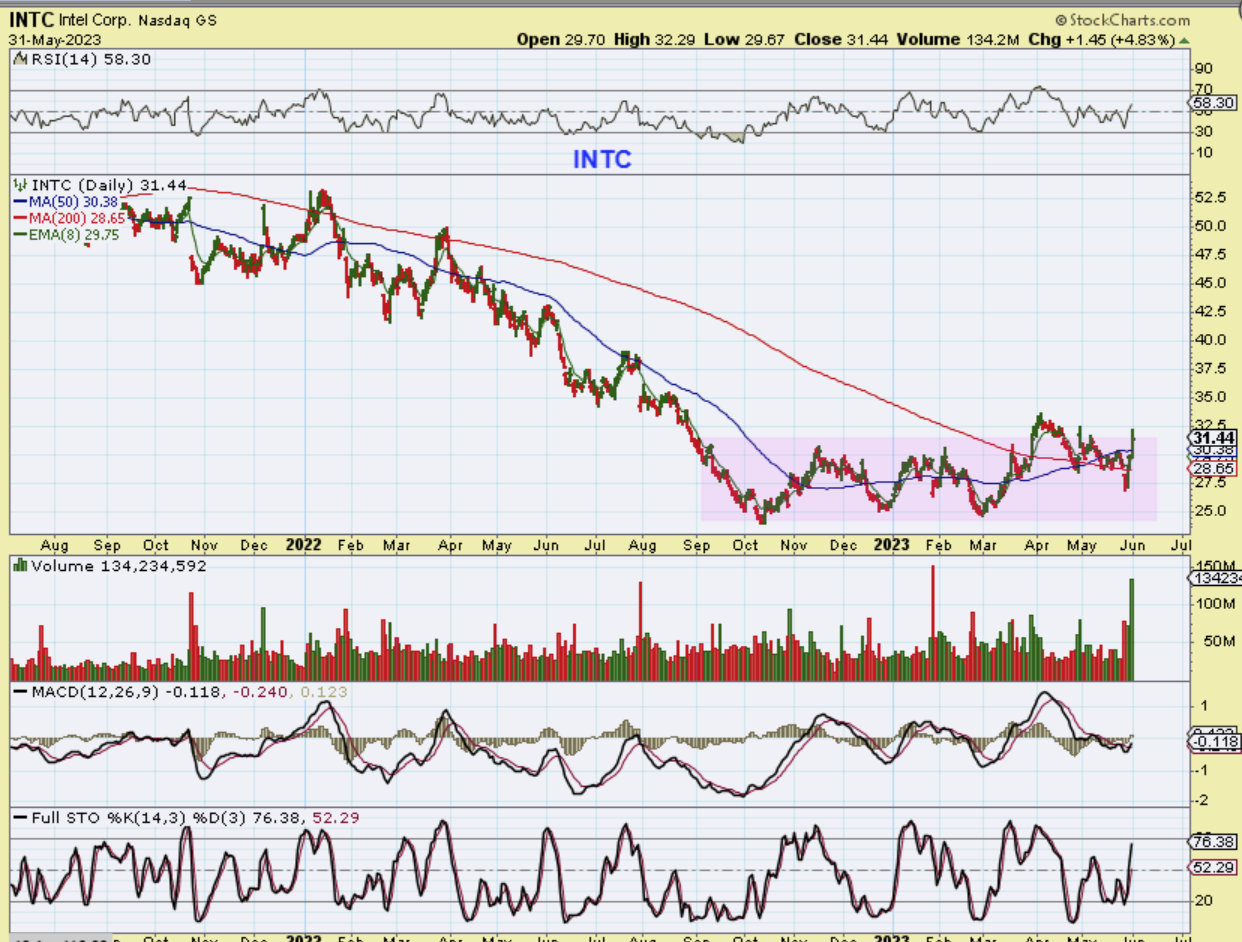
Task: Click the 100M volume axis label
Action: pos(1216,604)
